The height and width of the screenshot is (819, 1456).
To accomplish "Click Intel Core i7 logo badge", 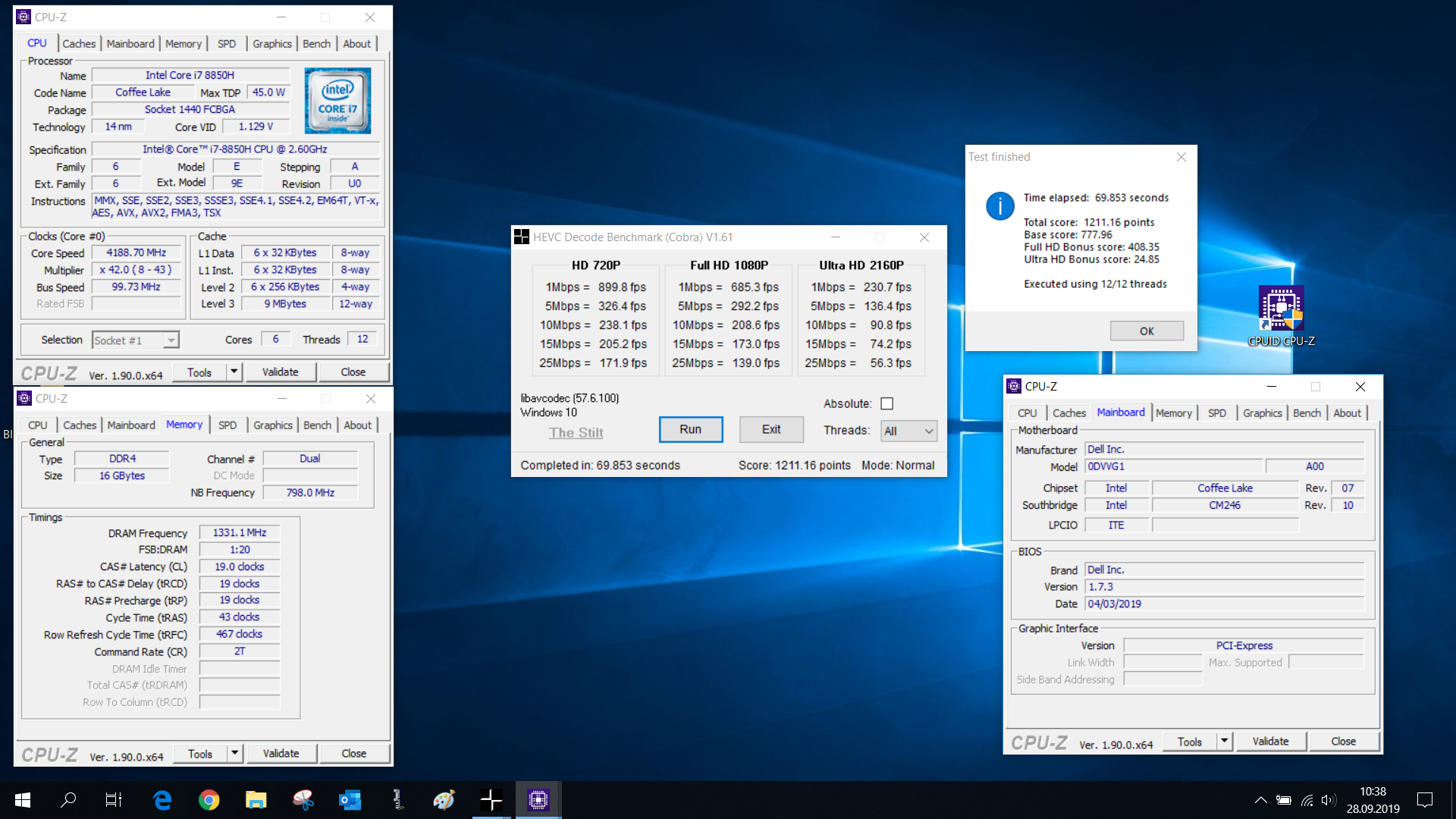I will click(337, 100).
